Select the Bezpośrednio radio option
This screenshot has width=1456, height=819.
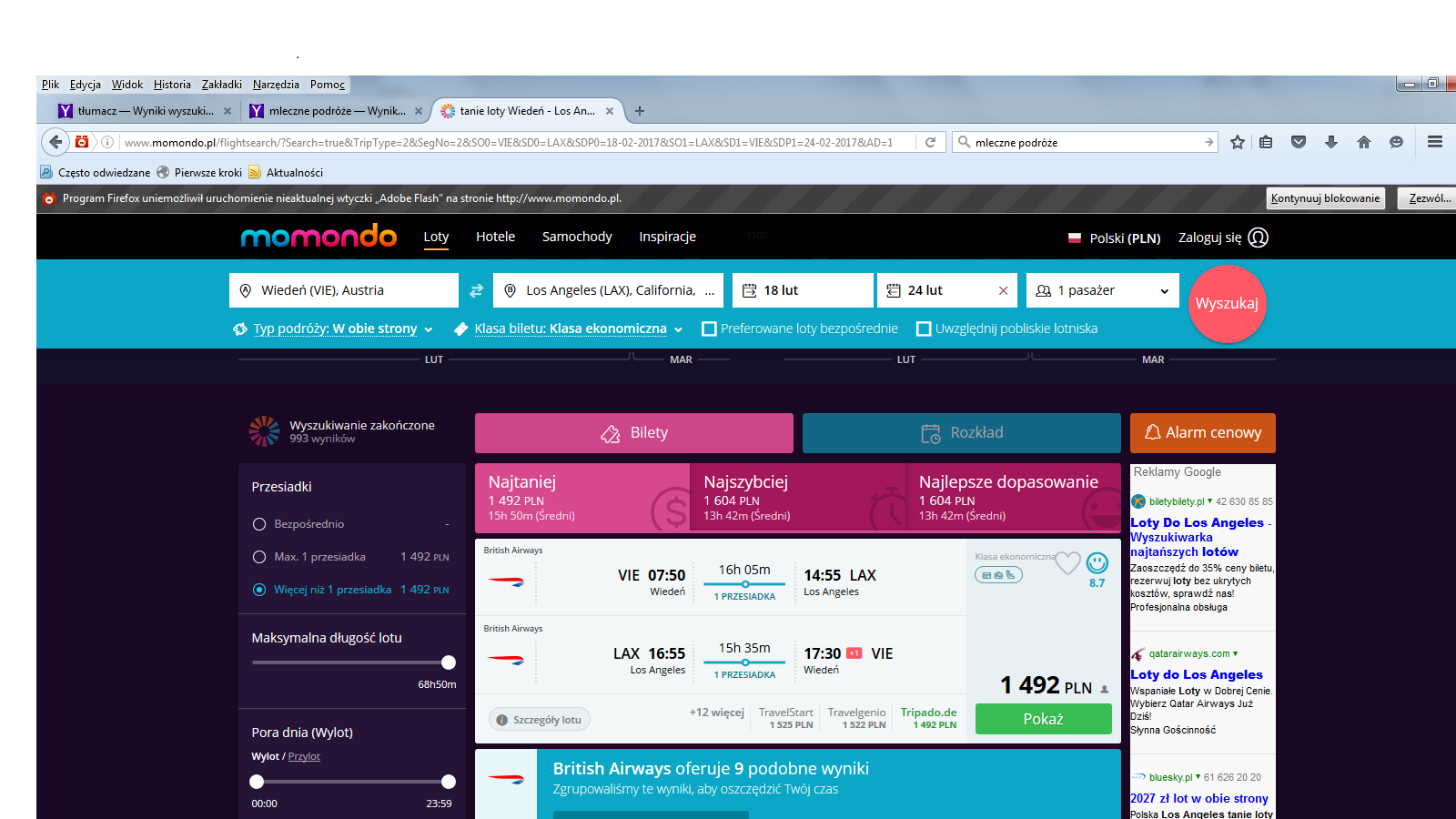pyautogui.click(x=259, y=524)
